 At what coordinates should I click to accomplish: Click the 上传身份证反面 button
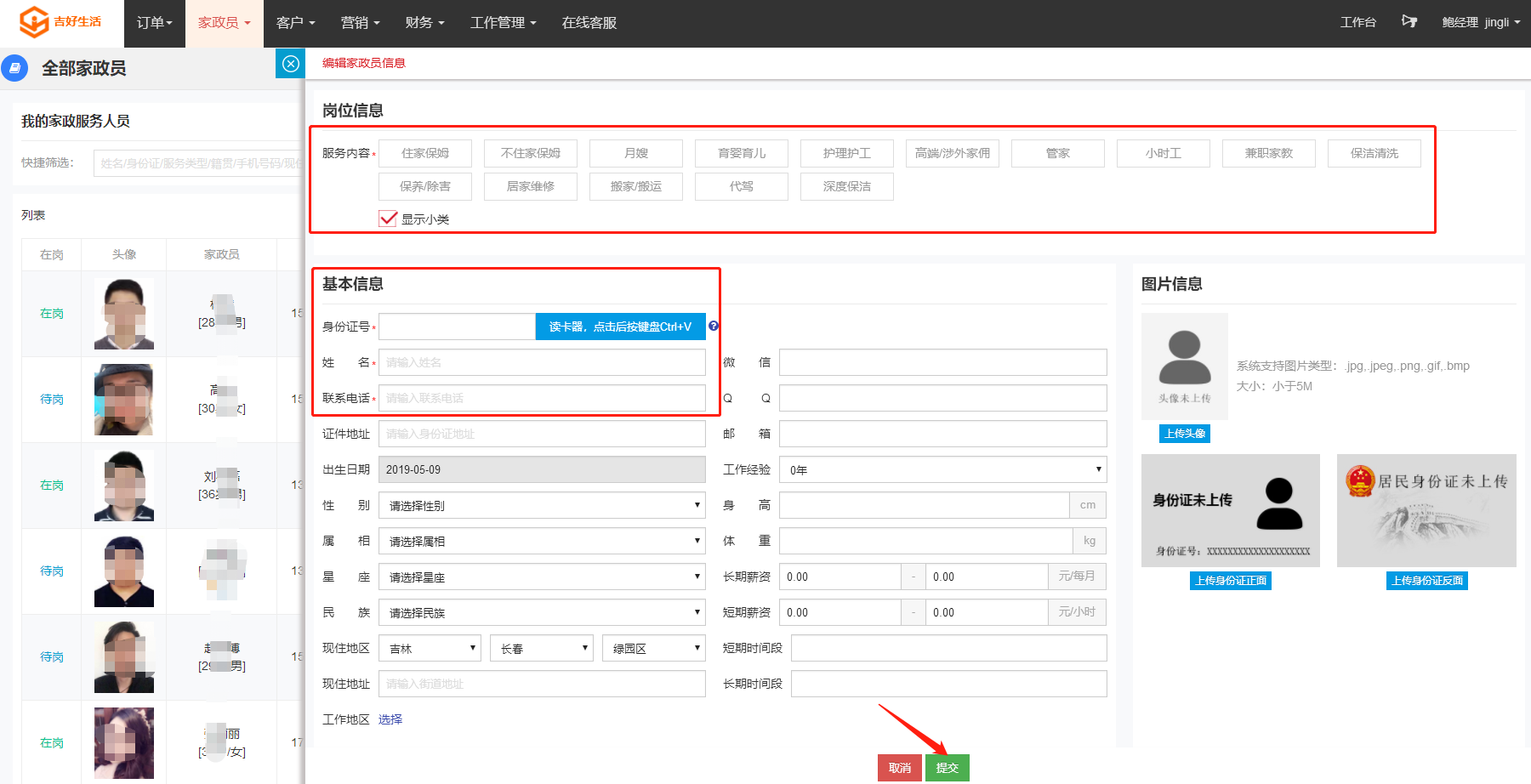tap(1427, 581)
